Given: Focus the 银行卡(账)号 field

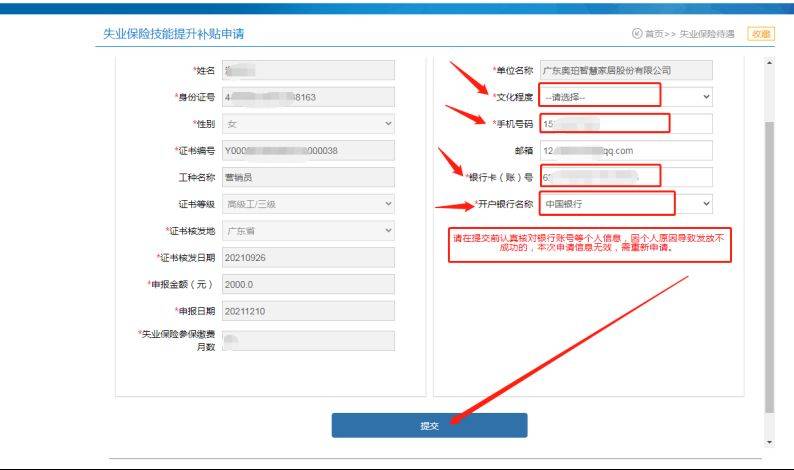Looking at the screenshot, I should 625,177.
